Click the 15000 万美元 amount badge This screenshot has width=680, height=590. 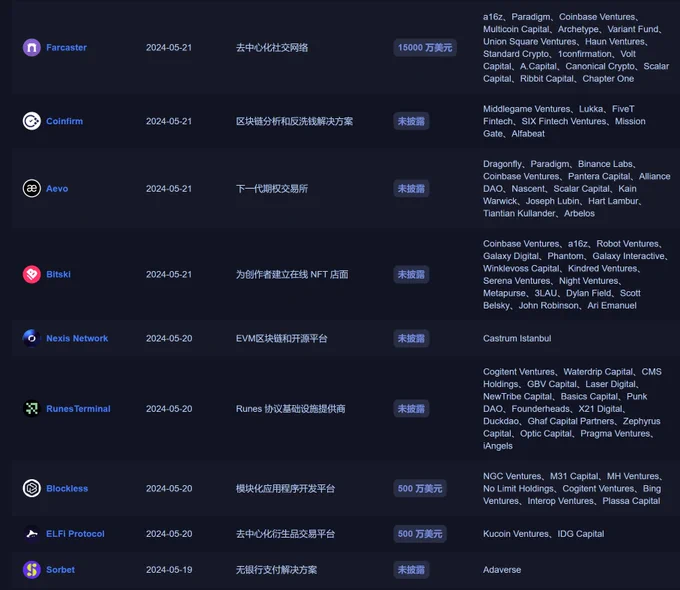click(425, 48)
